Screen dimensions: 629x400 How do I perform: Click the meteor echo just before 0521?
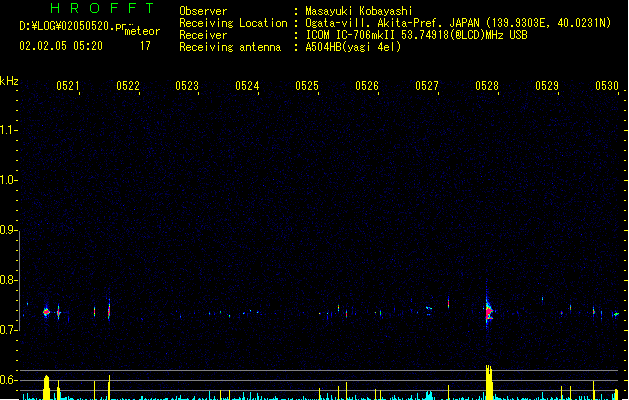46,312
